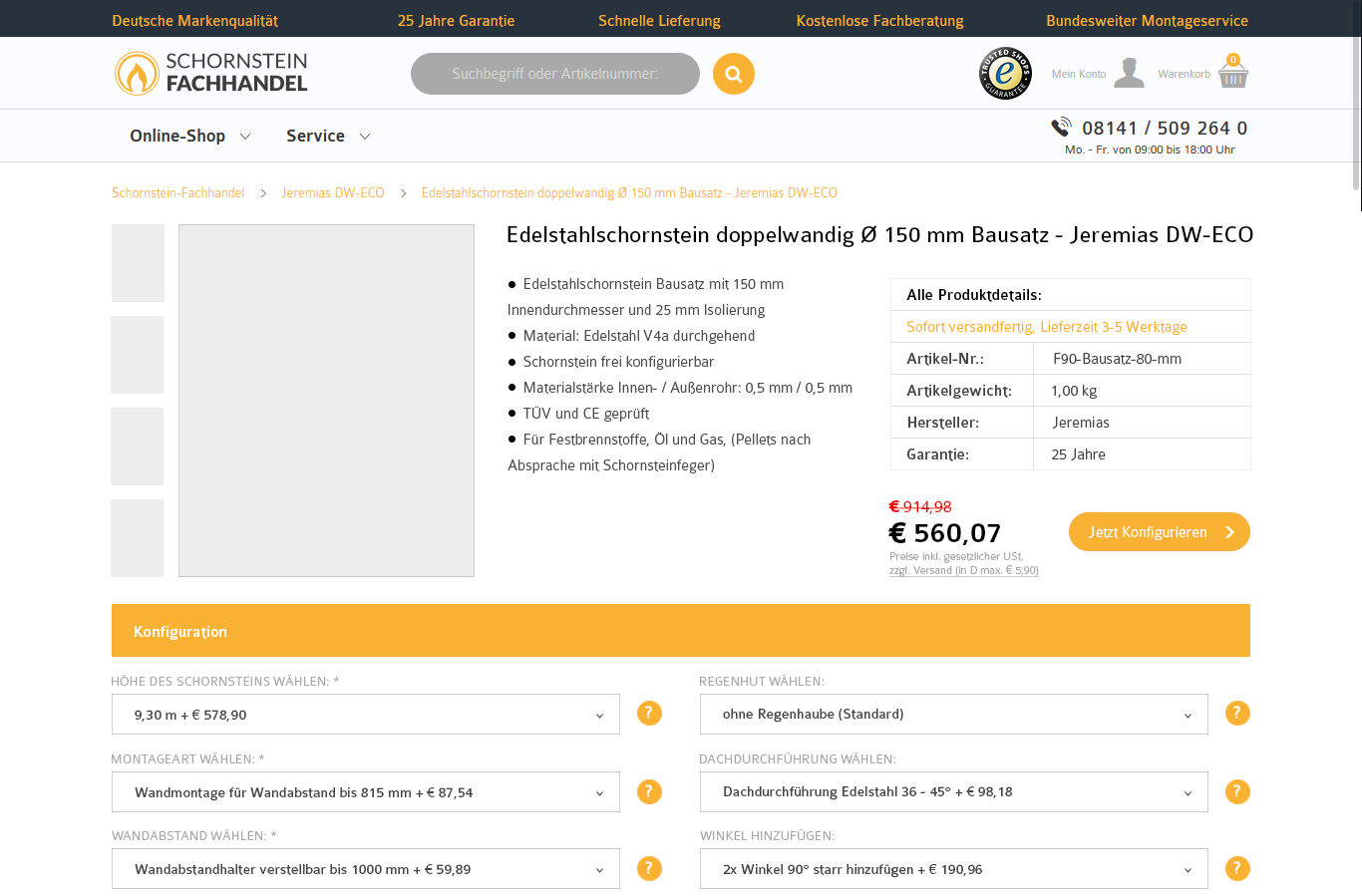Open the Warenkorb shopping basket icon
The height and width of the screenshot is (896, 1362).
pyautogui.click(x=1233, y=72)
